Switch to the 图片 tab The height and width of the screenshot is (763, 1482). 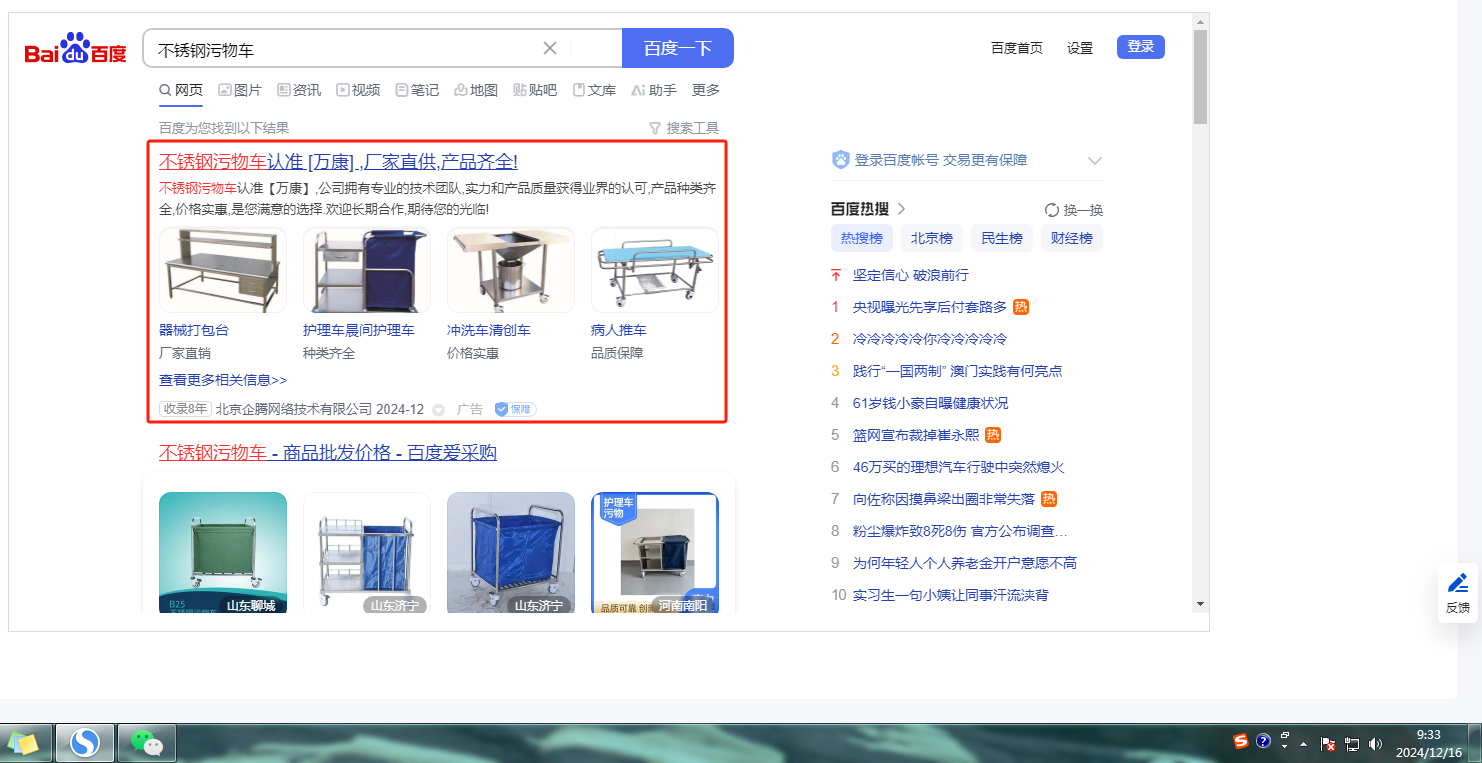click(x=240, y=90)
